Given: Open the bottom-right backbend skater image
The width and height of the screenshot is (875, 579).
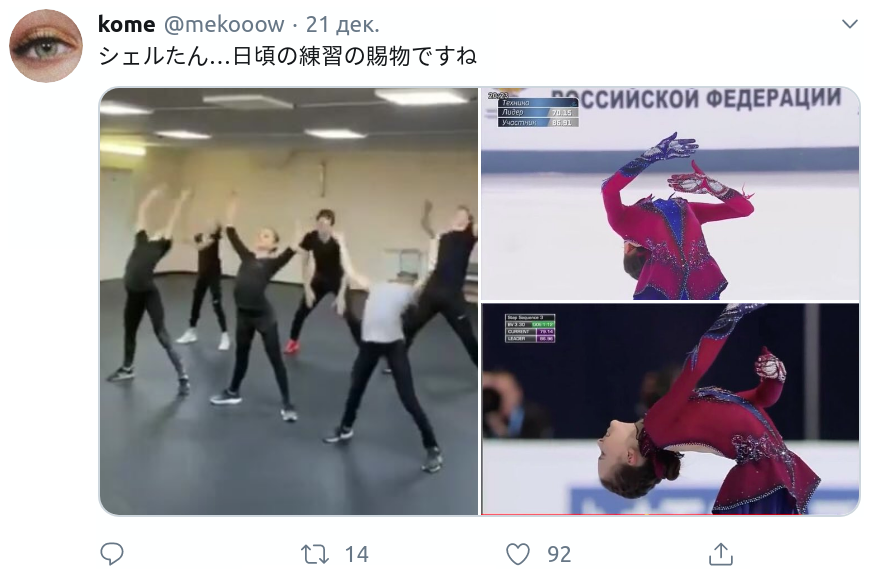Looking at the screenshot, I should (x=670, y=409).
